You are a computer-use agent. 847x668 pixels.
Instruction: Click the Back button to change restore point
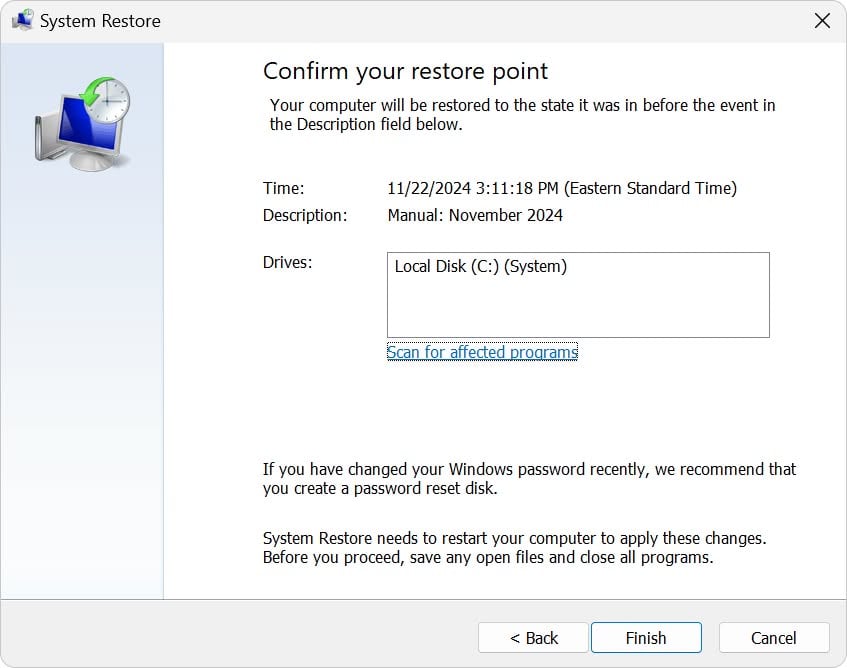pyautogui.click(x=532, y=637)
